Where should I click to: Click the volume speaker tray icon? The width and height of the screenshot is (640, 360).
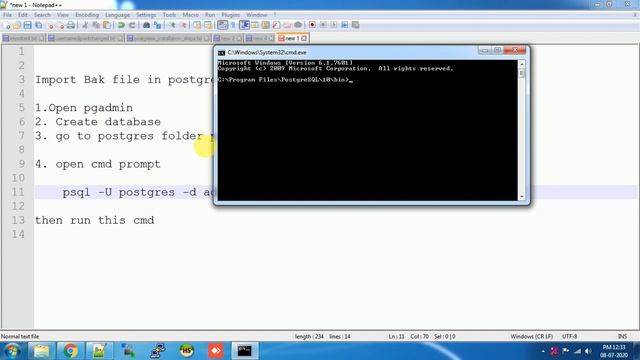[588, 351]
